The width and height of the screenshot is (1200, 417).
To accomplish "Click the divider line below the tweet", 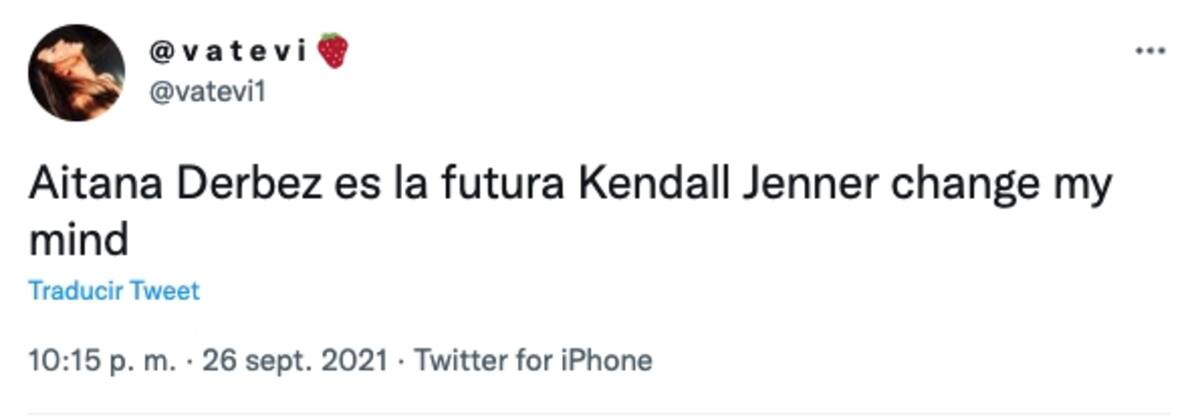I will coord(600,412).
